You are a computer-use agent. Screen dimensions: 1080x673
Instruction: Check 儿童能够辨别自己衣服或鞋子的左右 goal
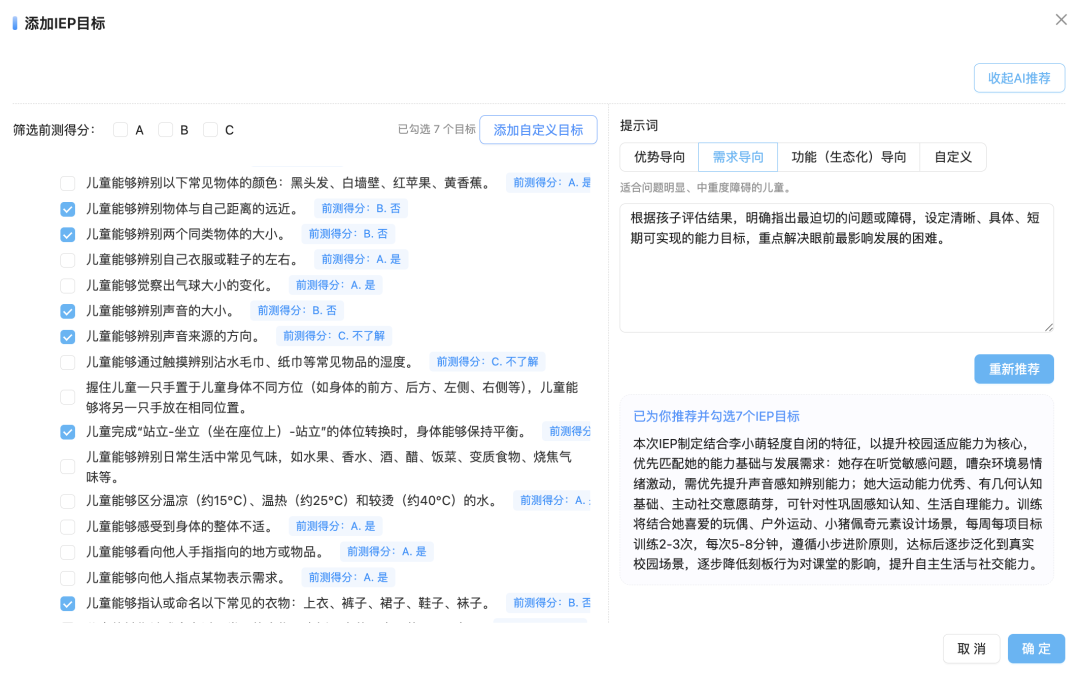(68, 260)
